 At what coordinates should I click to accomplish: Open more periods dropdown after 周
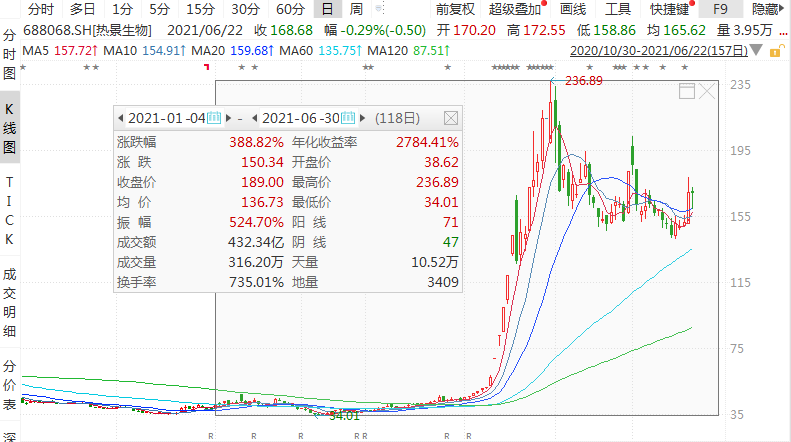click(x=380, y=9)
